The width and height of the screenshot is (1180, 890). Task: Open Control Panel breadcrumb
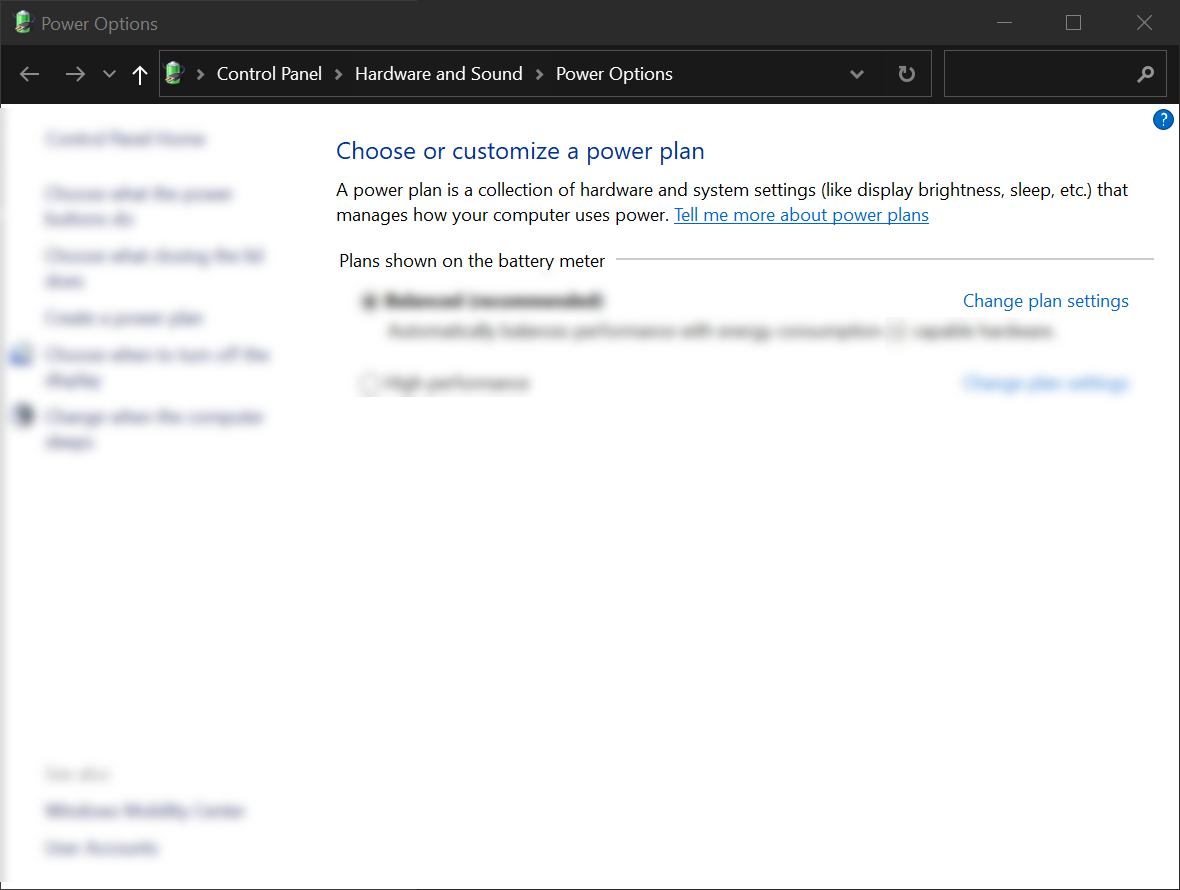269,74
